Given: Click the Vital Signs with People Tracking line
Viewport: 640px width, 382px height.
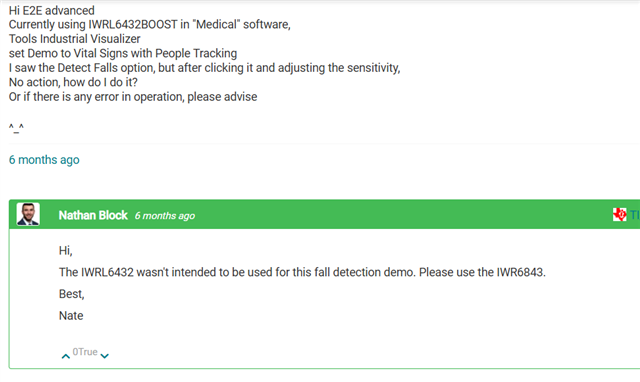Looking at the screenshot, I should tap(123, 53).
